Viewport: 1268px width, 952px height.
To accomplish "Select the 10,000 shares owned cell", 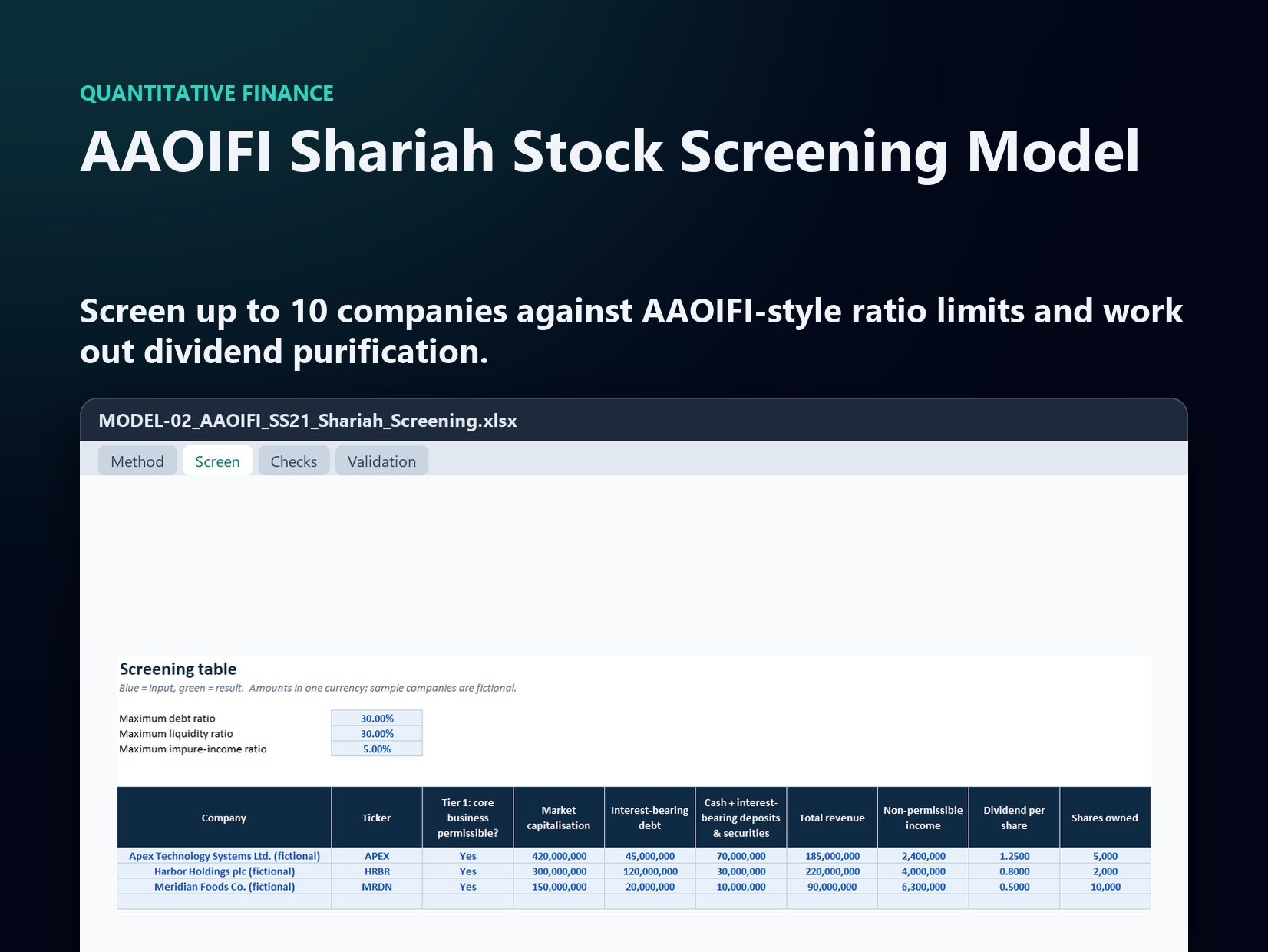I will click(x=1105, y=887).
